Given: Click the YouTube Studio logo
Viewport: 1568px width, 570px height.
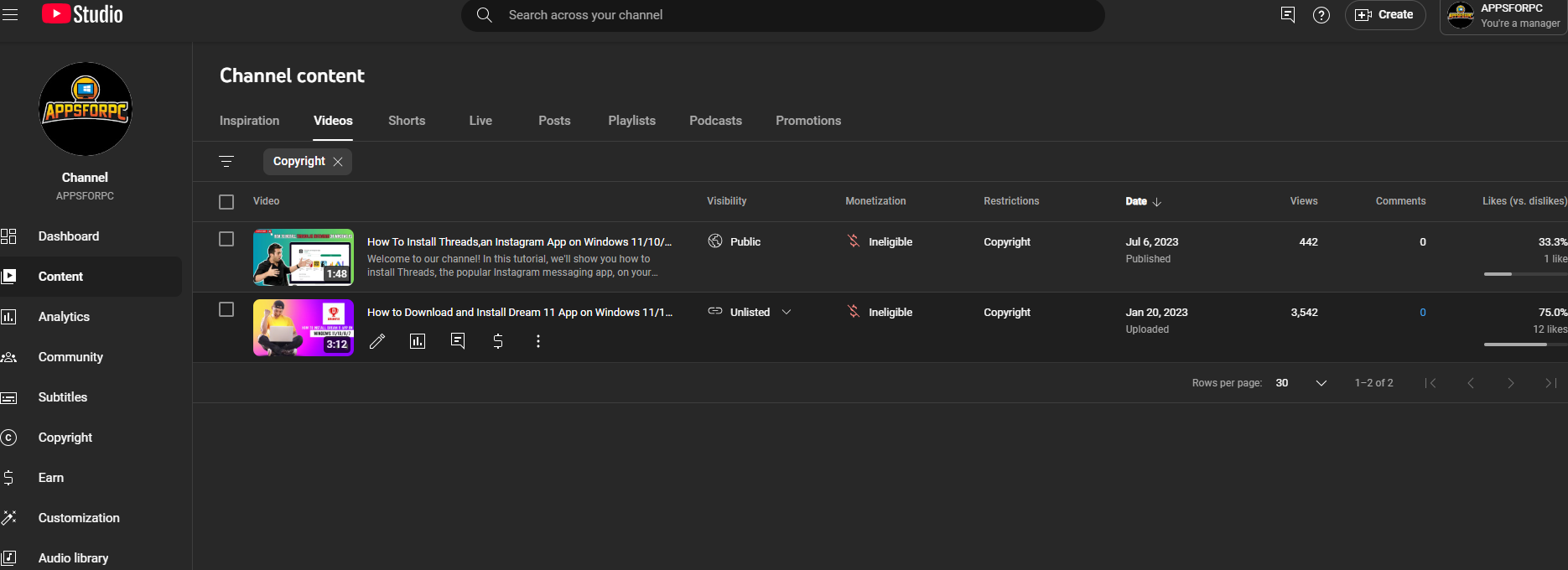Looking at the screenshot, I should coord(82,14).
